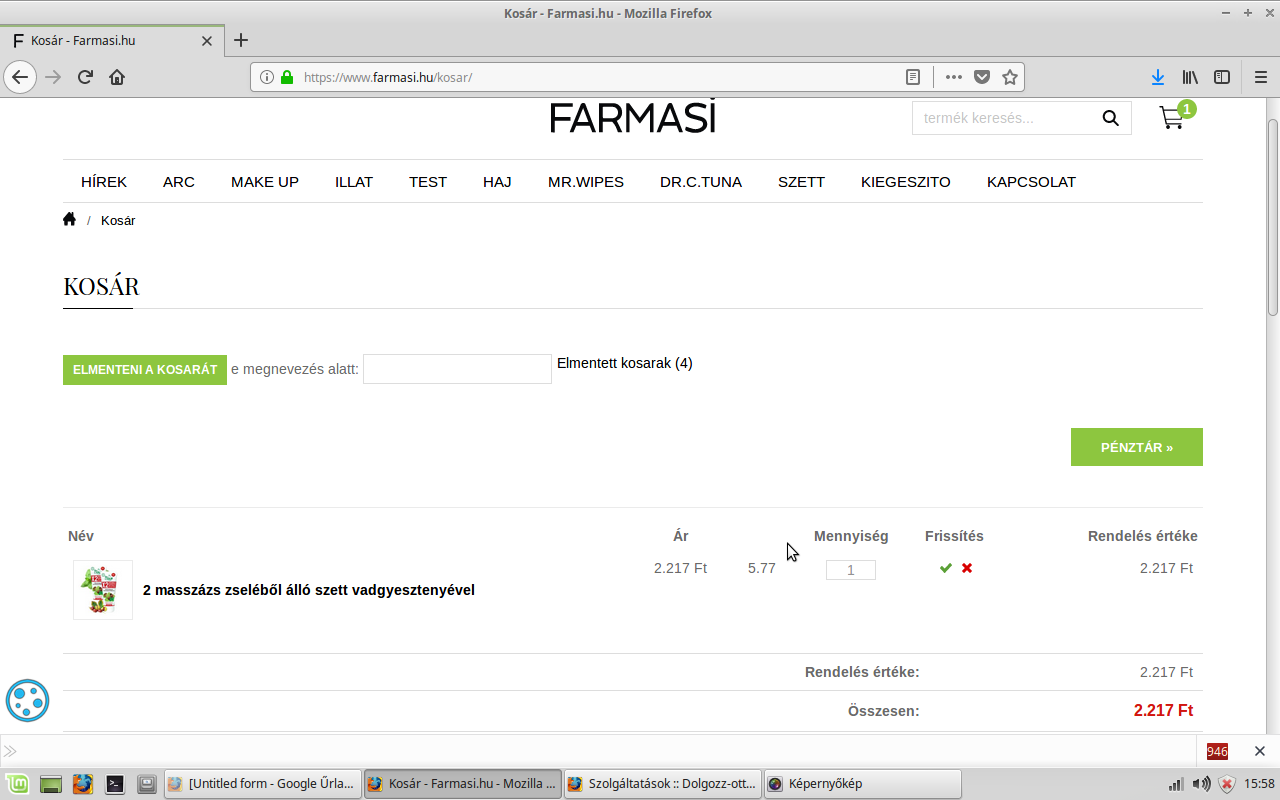The image size is (1280, 800).
Task: Open the MAKE UP menu category
Action: (x=265, y=182)
